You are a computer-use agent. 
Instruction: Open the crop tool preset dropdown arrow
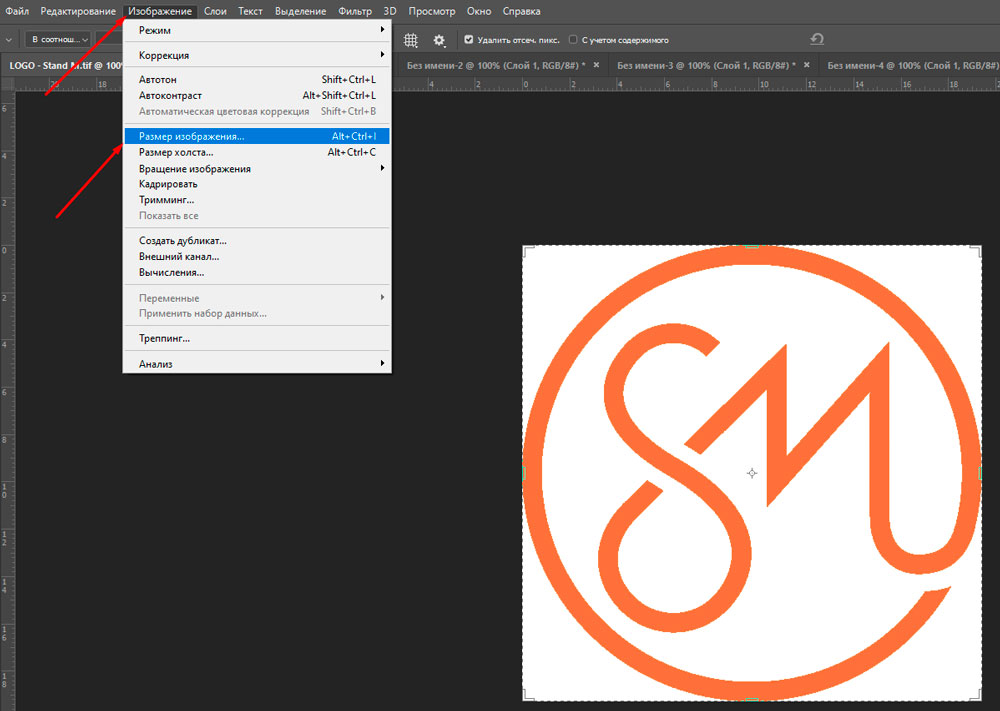click(8, 40)
